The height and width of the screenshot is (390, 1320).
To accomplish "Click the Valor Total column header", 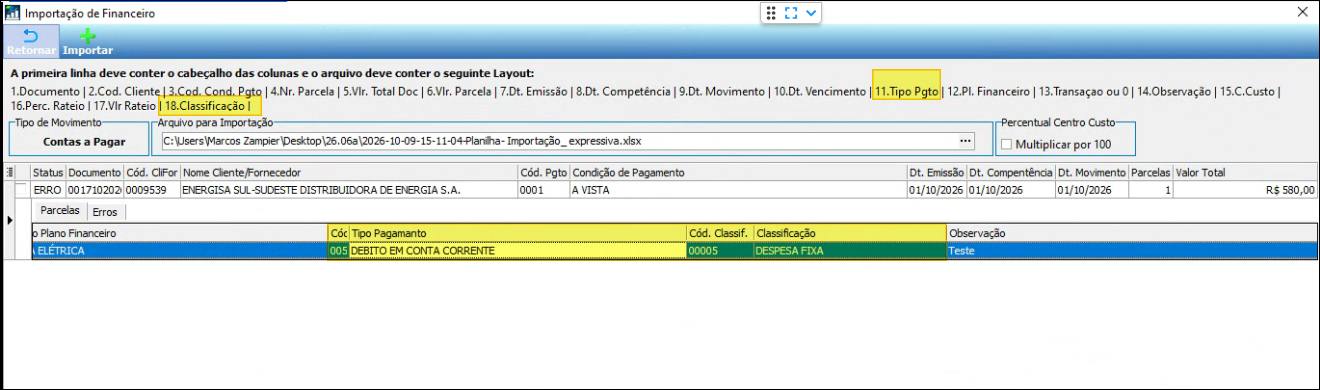I will (1245, 173).
